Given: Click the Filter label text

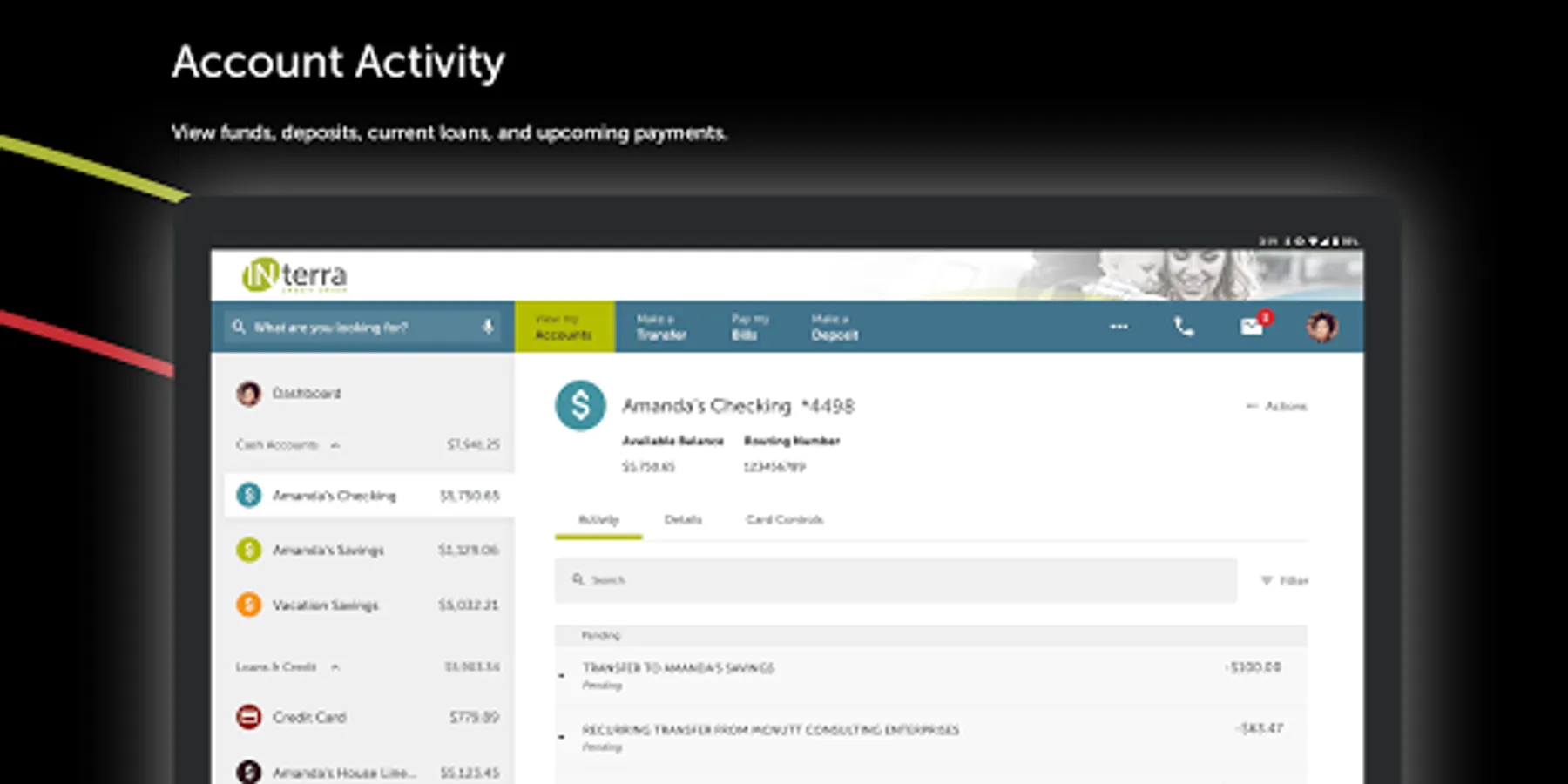Looking at the screenshot, I should coord(1294,581).
